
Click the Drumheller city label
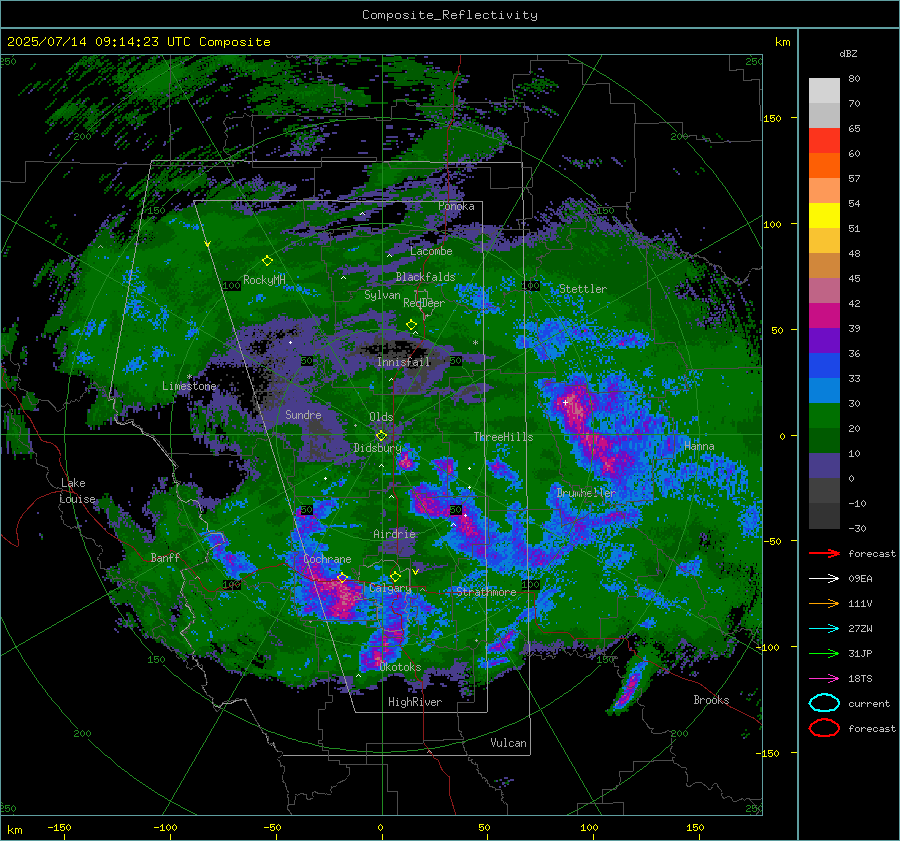[x=586, y=493]
